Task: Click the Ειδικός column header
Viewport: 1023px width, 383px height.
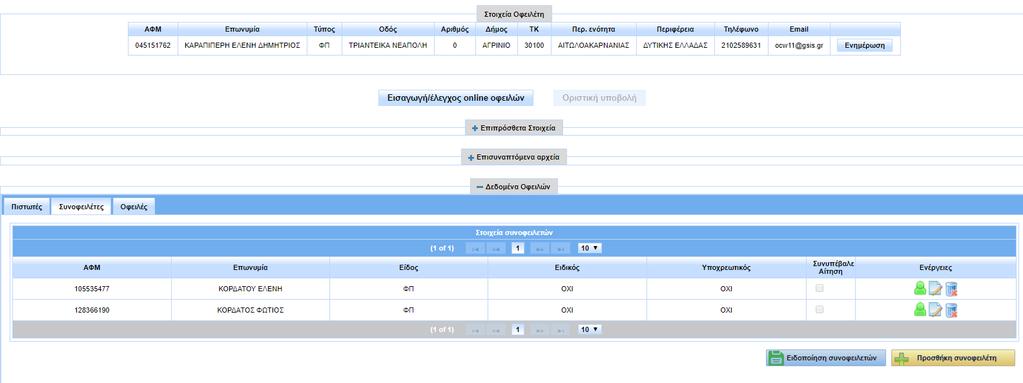Action: (567, 268)
